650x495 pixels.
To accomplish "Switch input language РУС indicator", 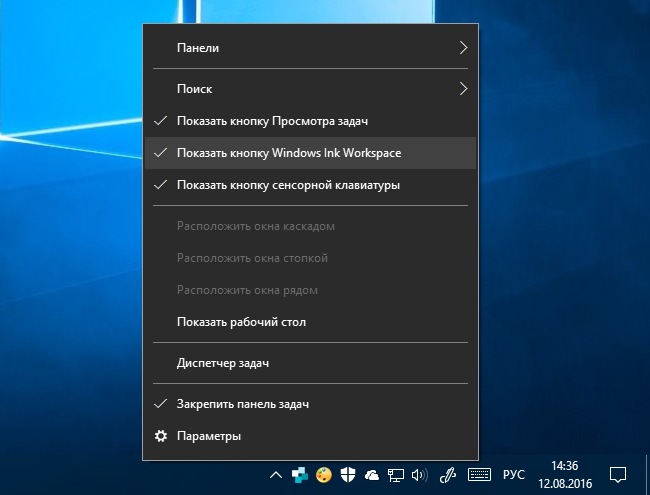I will pyautogui.click(x=514, y=475).
